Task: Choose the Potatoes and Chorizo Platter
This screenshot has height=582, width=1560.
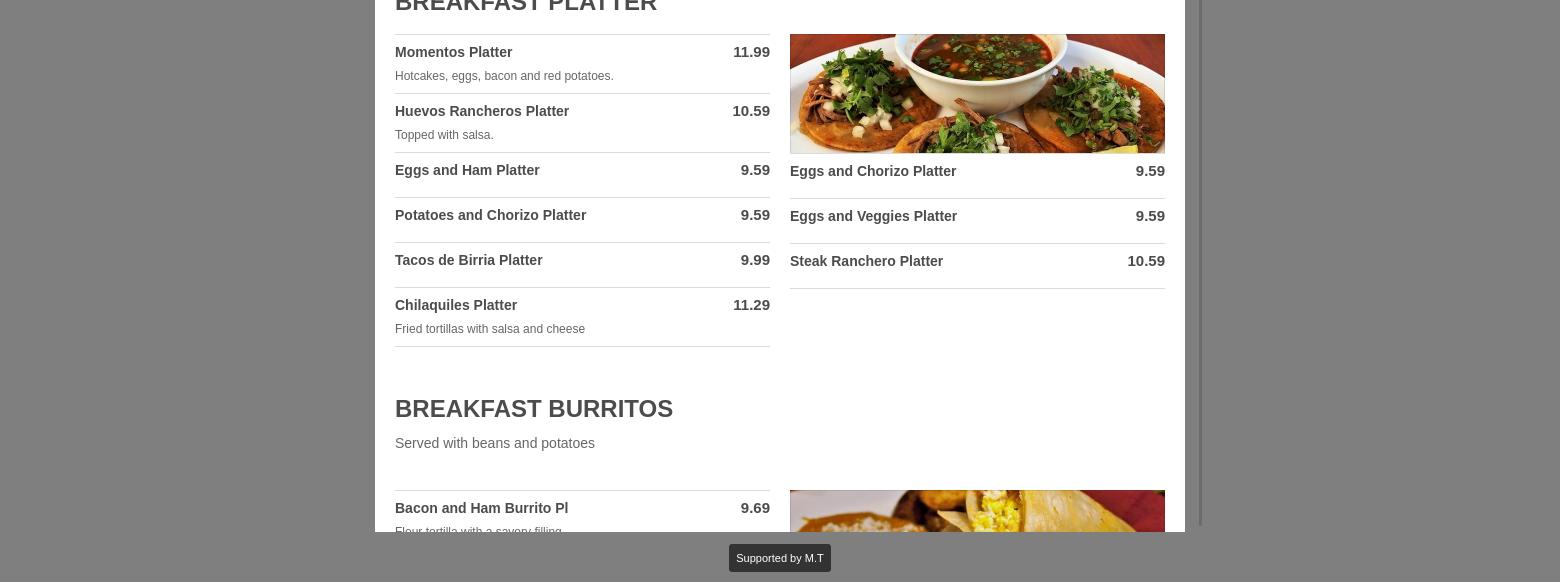Action: pyautogui.click(x=582, y=220)
